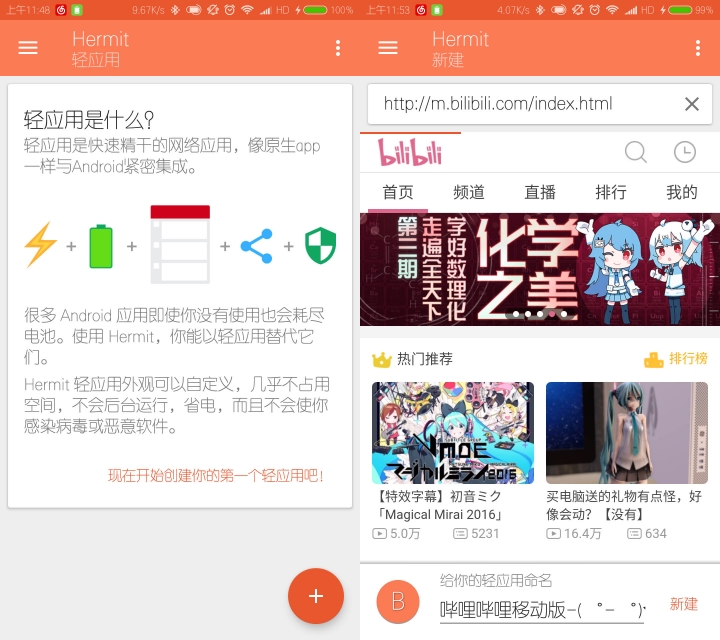The width and height of the screenshot is (720, 640).
Task: Switch to the 频道 tab
Action: point(469,192)
